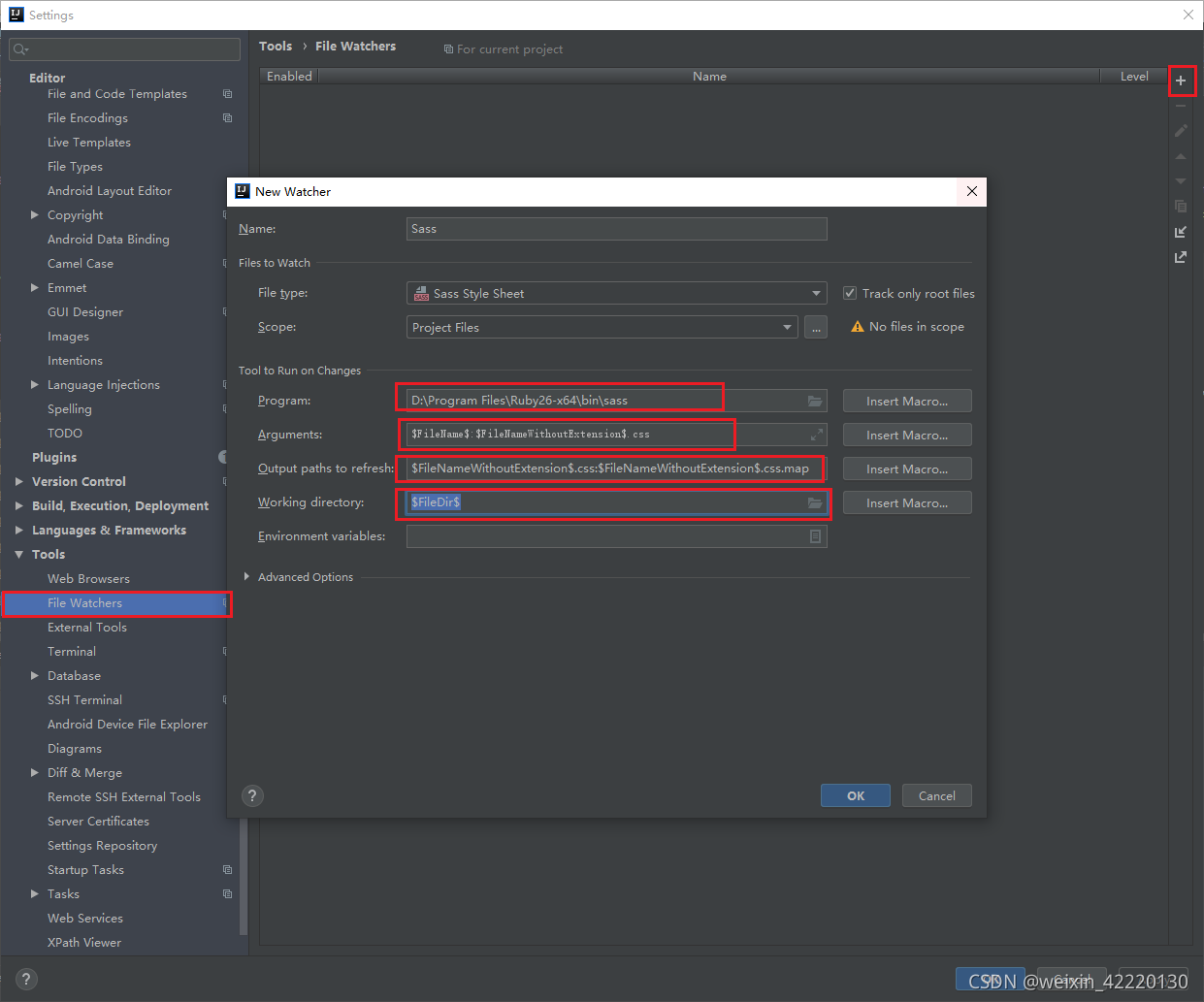The image size is (1204, 1002).
Task: Open New Watcher help question mark
Action: click(252, 795)
